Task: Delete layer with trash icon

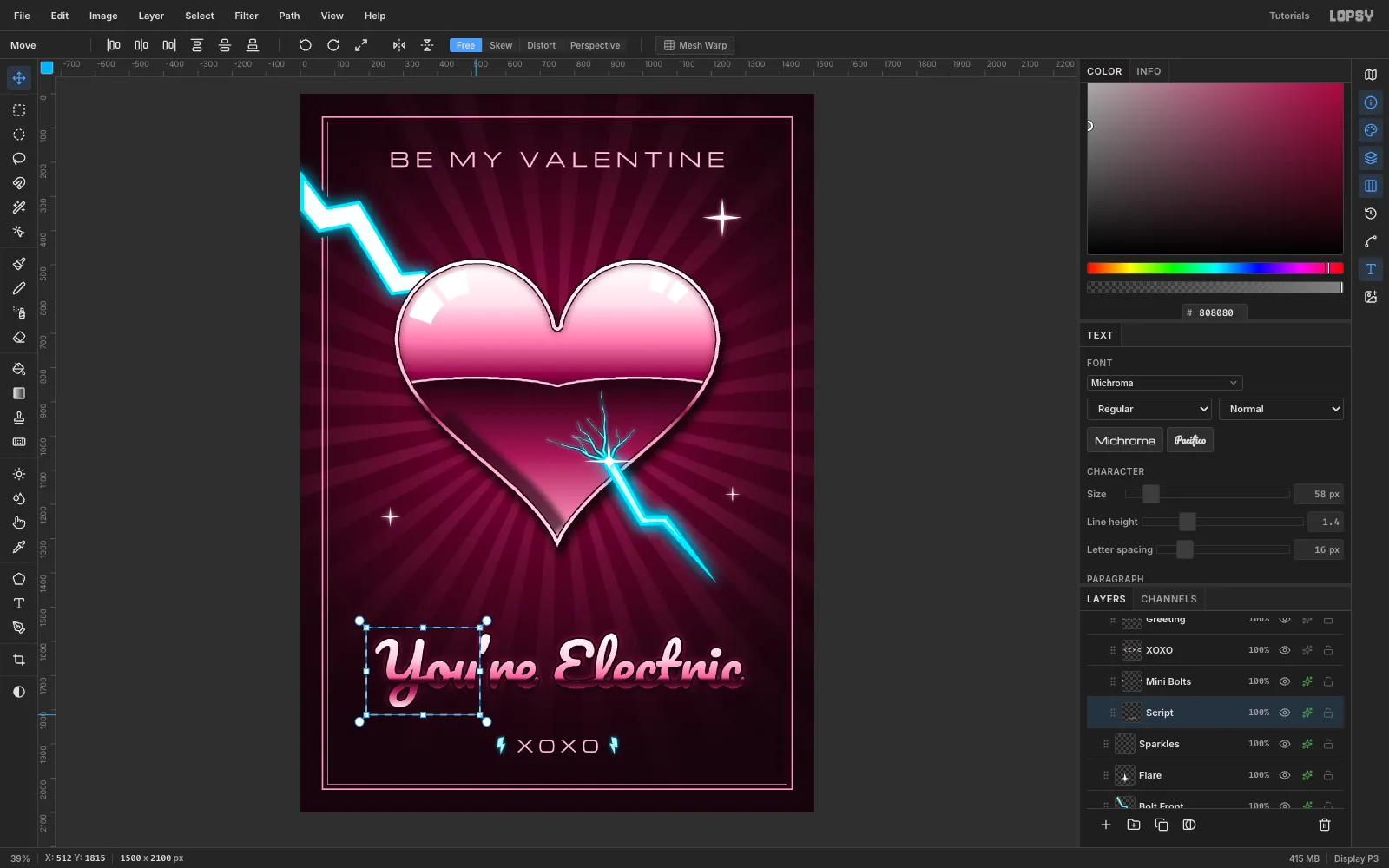Action: coord(1325,825)
